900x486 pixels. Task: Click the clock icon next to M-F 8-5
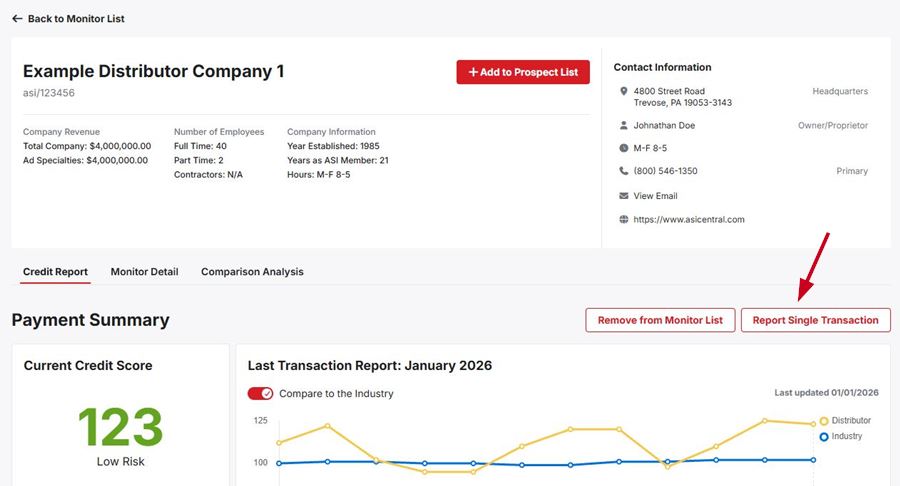624,148
